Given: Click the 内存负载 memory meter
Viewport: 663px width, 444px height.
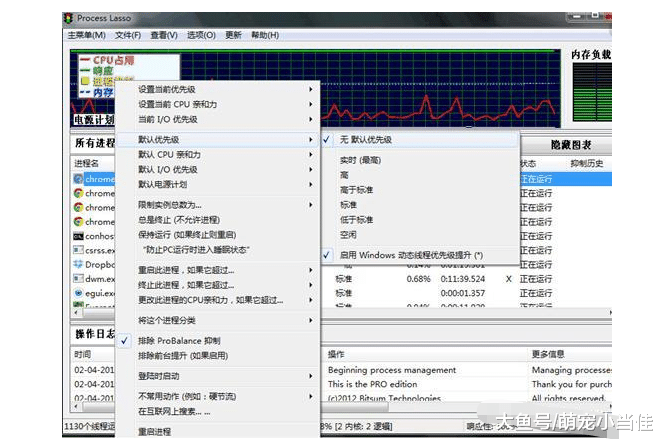Looking at the screenshot, I should pos(592,91).
